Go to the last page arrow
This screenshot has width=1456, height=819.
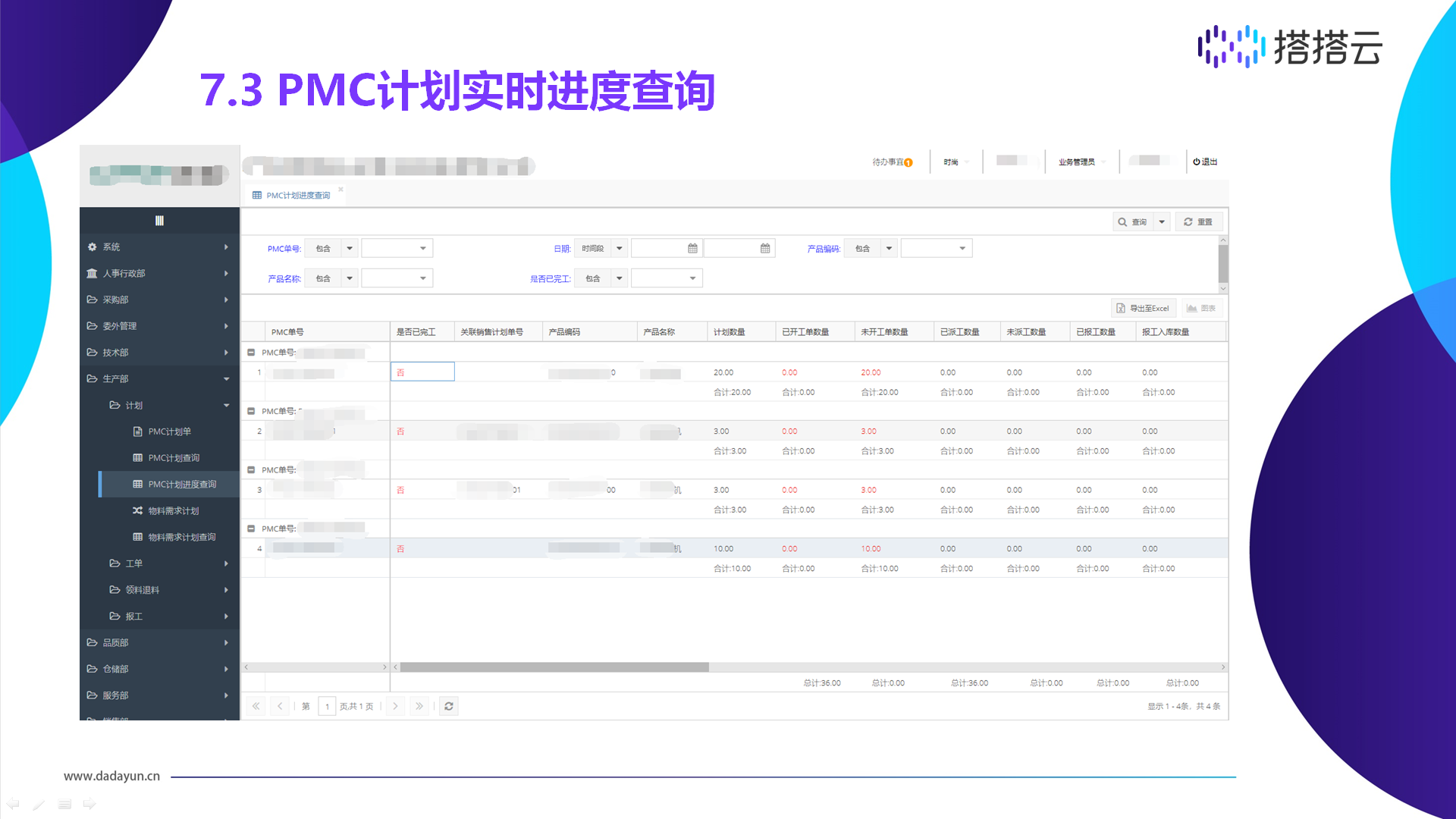click(x=419, y=706)
